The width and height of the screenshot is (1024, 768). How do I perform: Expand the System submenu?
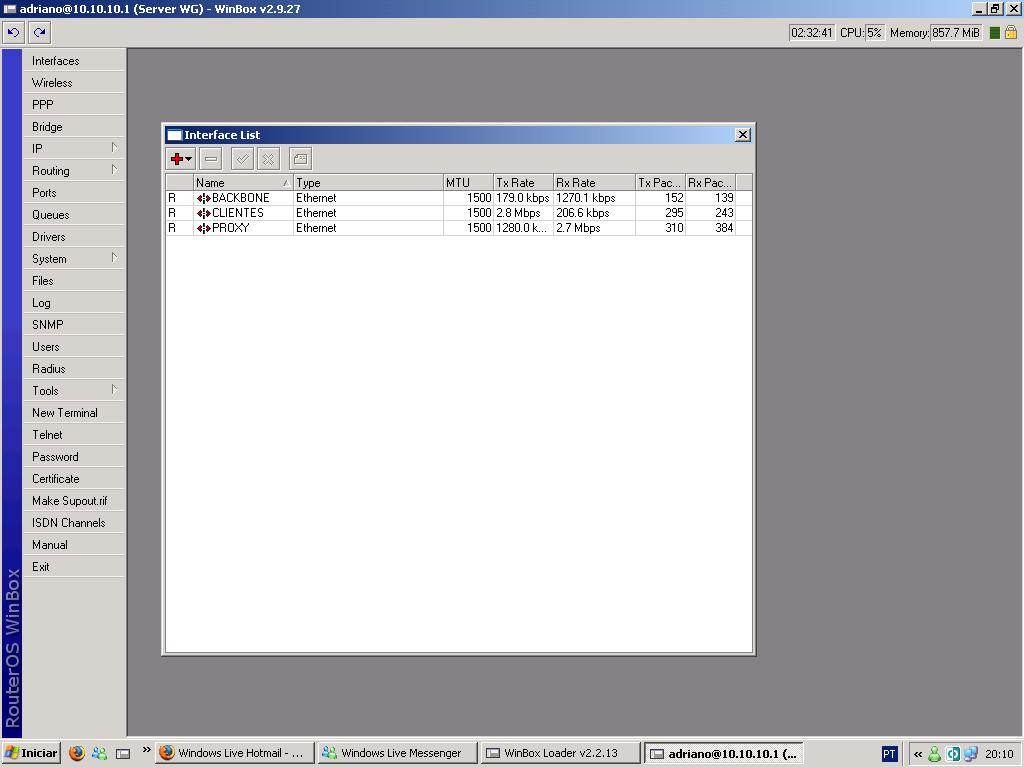click(x=74, y=259)
